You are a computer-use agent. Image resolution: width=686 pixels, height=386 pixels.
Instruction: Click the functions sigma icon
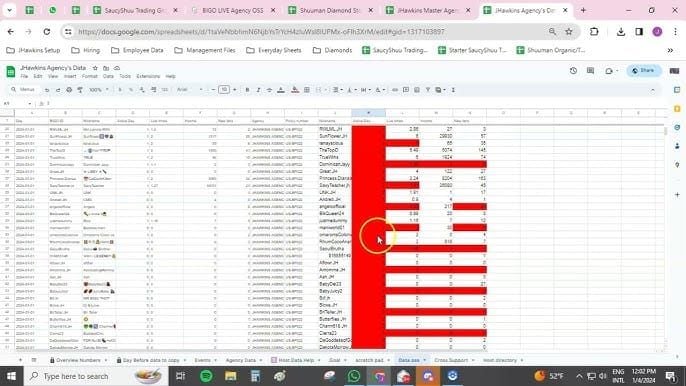[x=453, y=90]
